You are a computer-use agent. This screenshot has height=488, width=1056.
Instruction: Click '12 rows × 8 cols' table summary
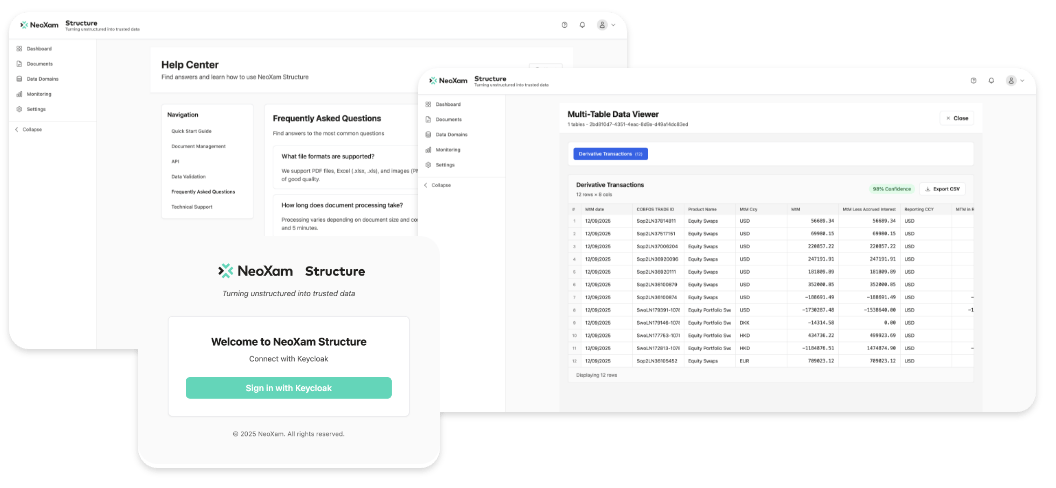(594, 194)
